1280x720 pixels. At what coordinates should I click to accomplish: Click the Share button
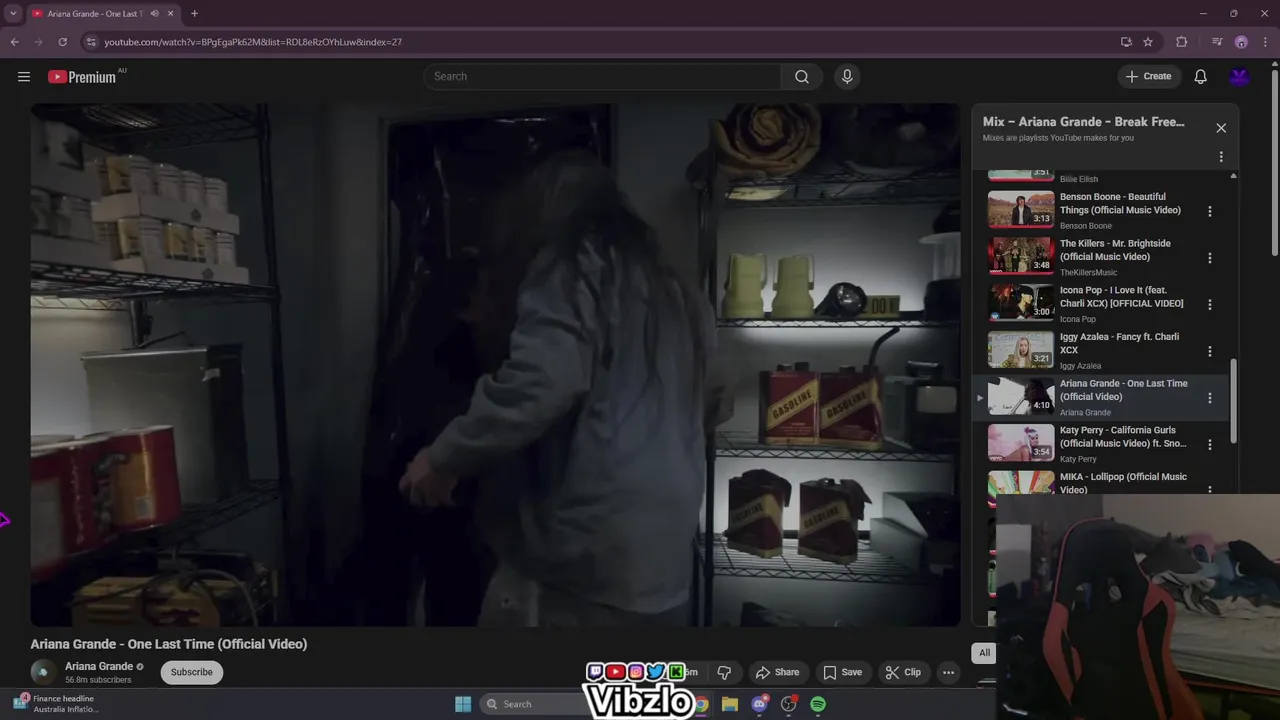(777, 672)
